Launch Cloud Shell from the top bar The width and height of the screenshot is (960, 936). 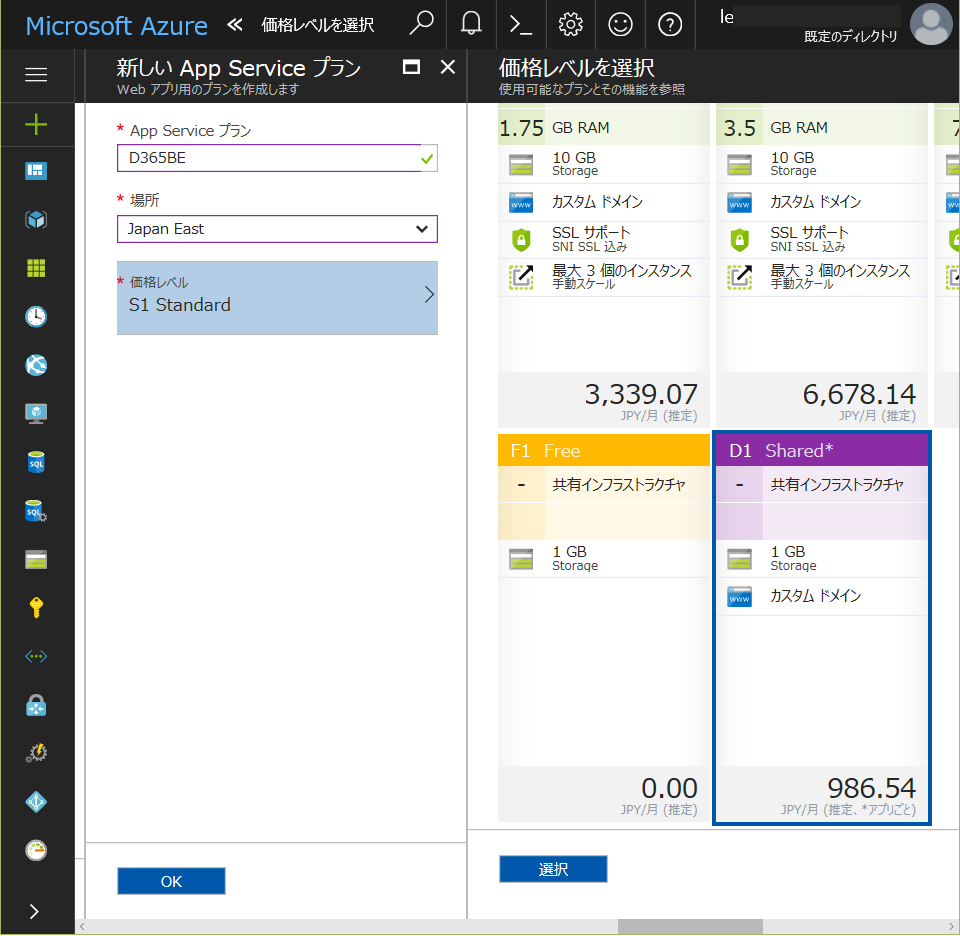click(520, 24)
